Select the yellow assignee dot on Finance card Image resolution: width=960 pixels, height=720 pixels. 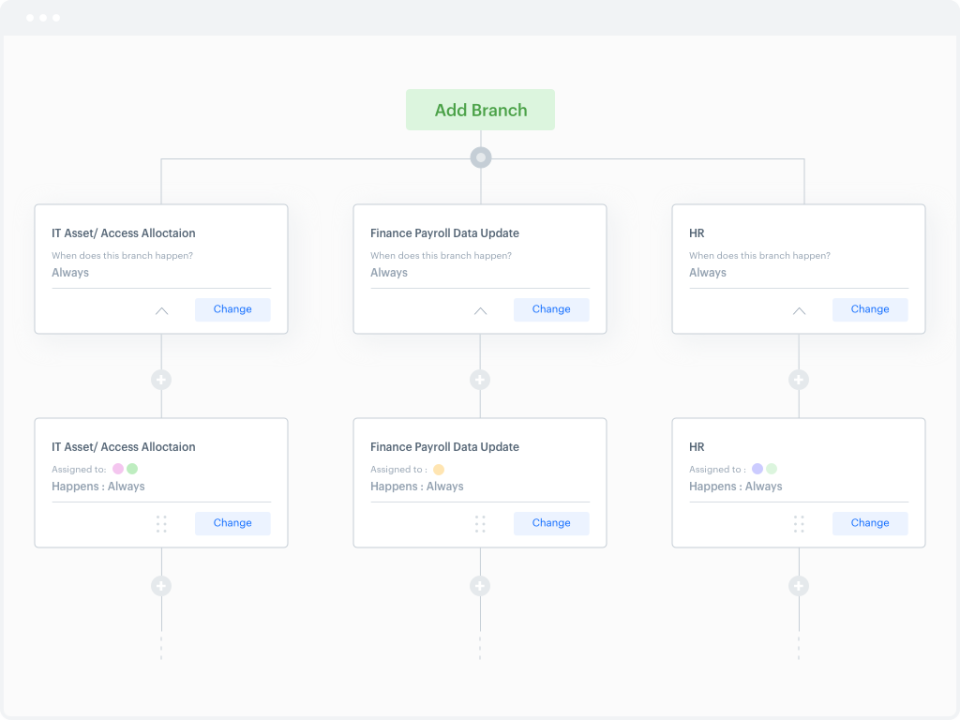438,468
